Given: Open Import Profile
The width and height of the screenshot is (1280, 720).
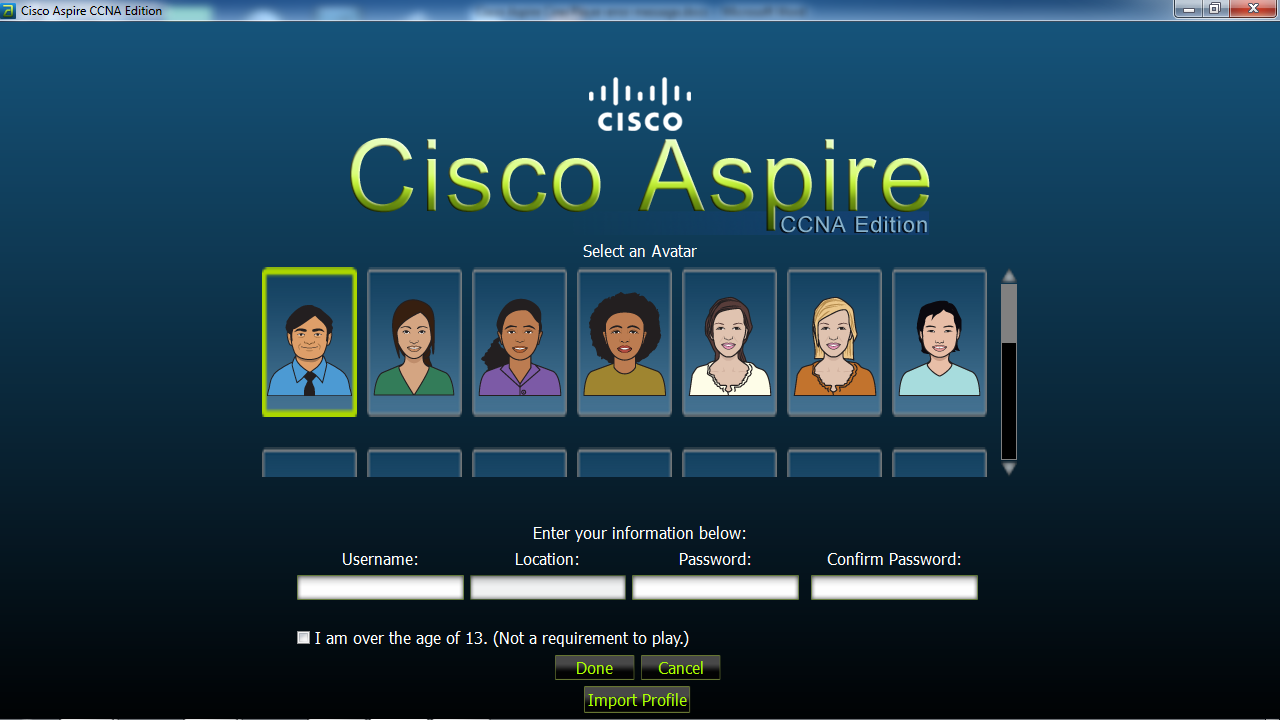Looking at the screenshot, I should (637, 700).
